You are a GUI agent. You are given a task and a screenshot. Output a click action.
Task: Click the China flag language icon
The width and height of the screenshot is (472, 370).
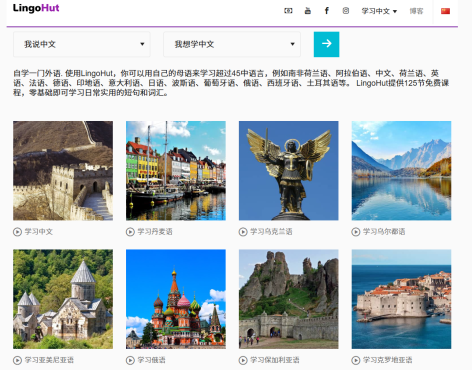445,11
